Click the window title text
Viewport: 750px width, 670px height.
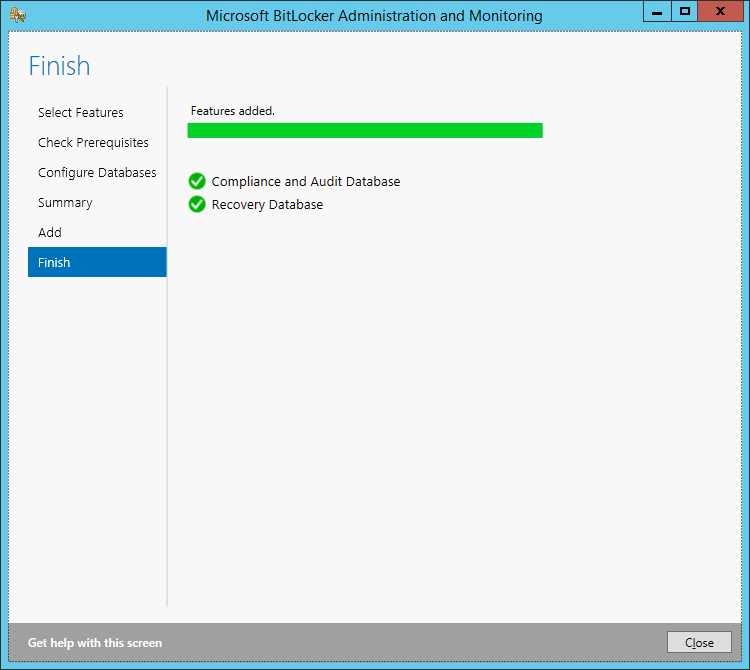[374, 16]
